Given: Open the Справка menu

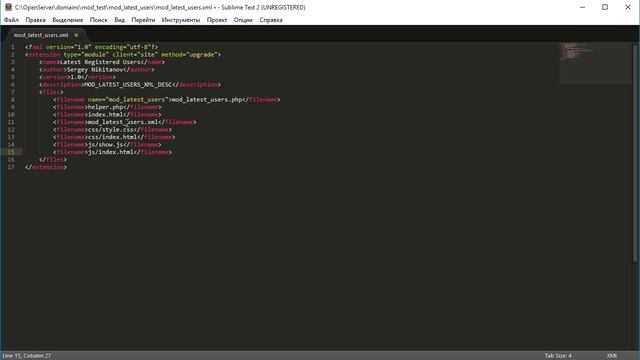Looking at the screenshot, I should click(x=271, y=20).
